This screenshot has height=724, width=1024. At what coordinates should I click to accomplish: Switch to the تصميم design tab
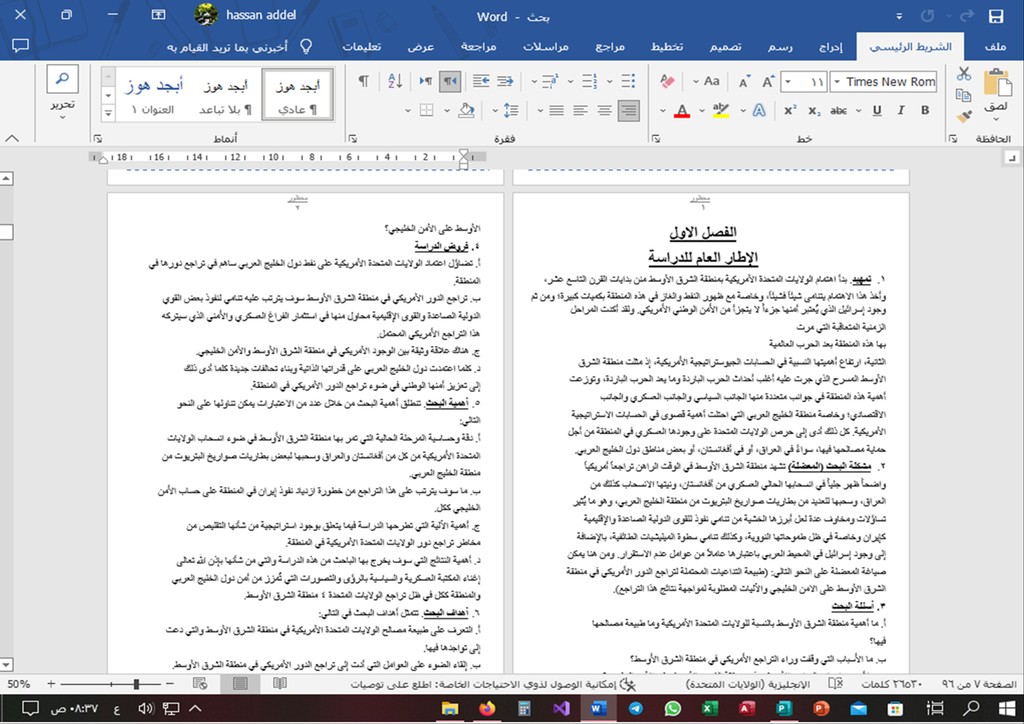726,47
